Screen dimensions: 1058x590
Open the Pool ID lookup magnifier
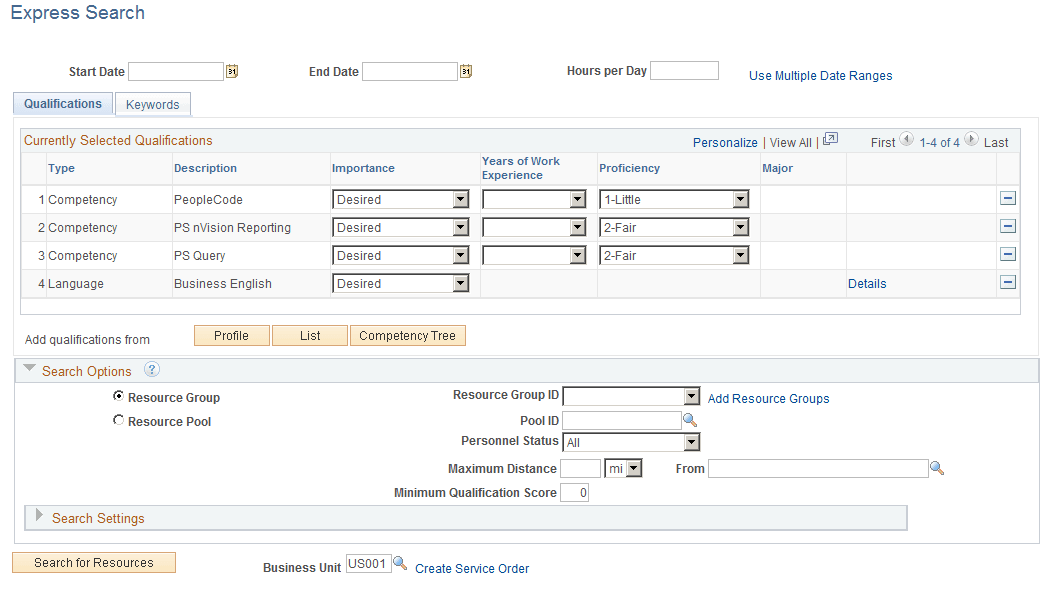click(x=689, y=420)
